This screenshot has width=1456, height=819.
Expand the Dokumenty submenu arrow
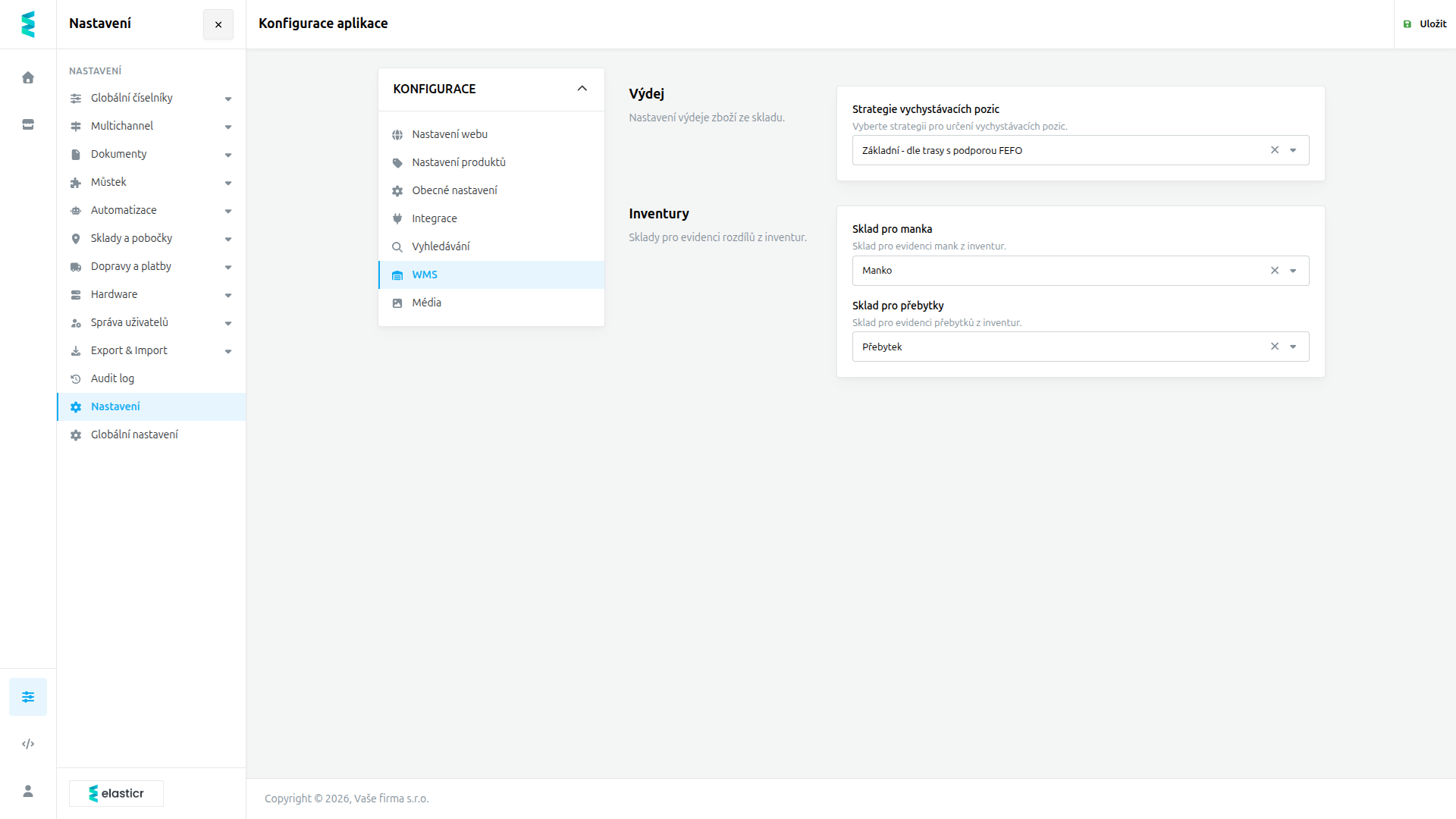coord(228,155)
